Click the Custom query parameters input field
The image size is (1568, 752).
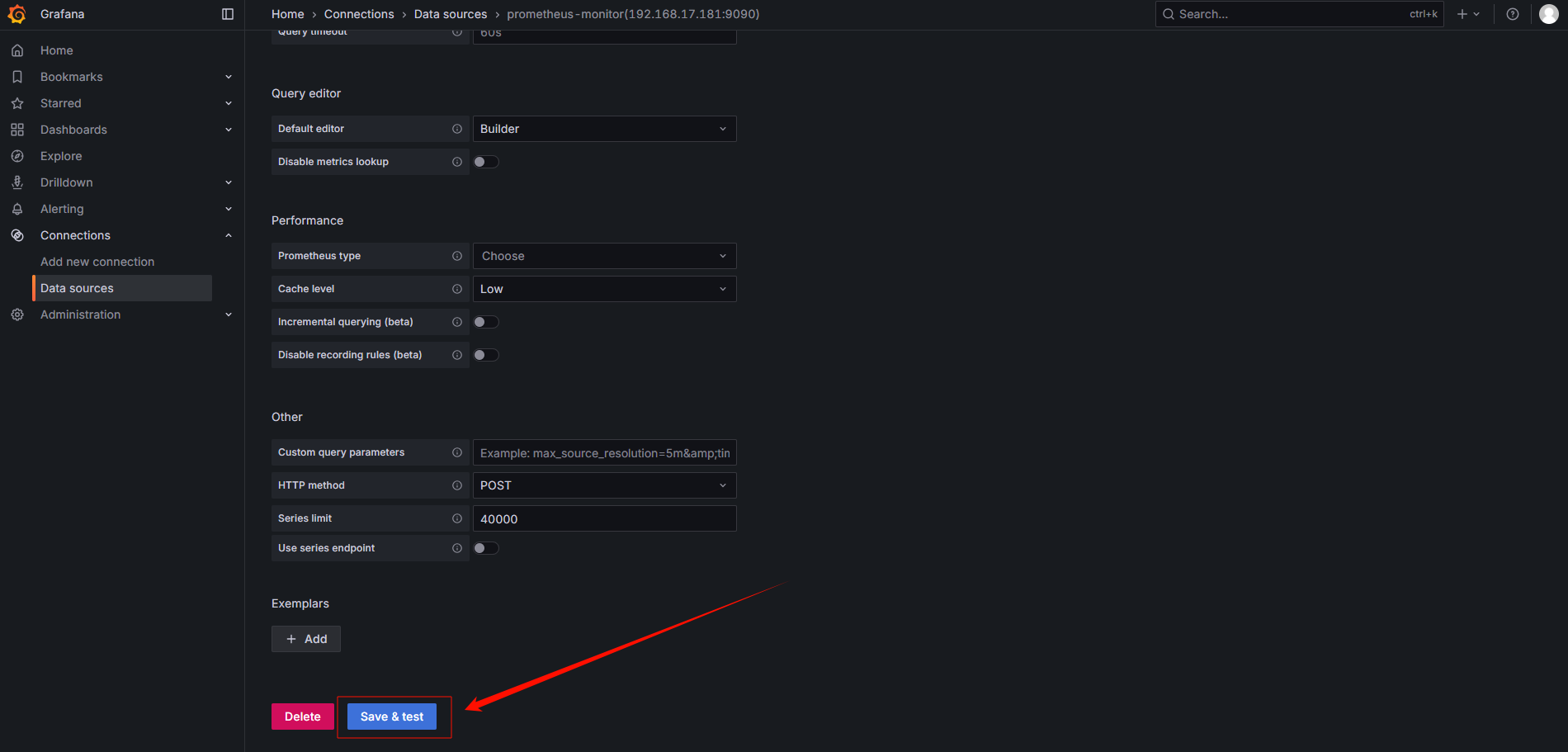[604, 452]
